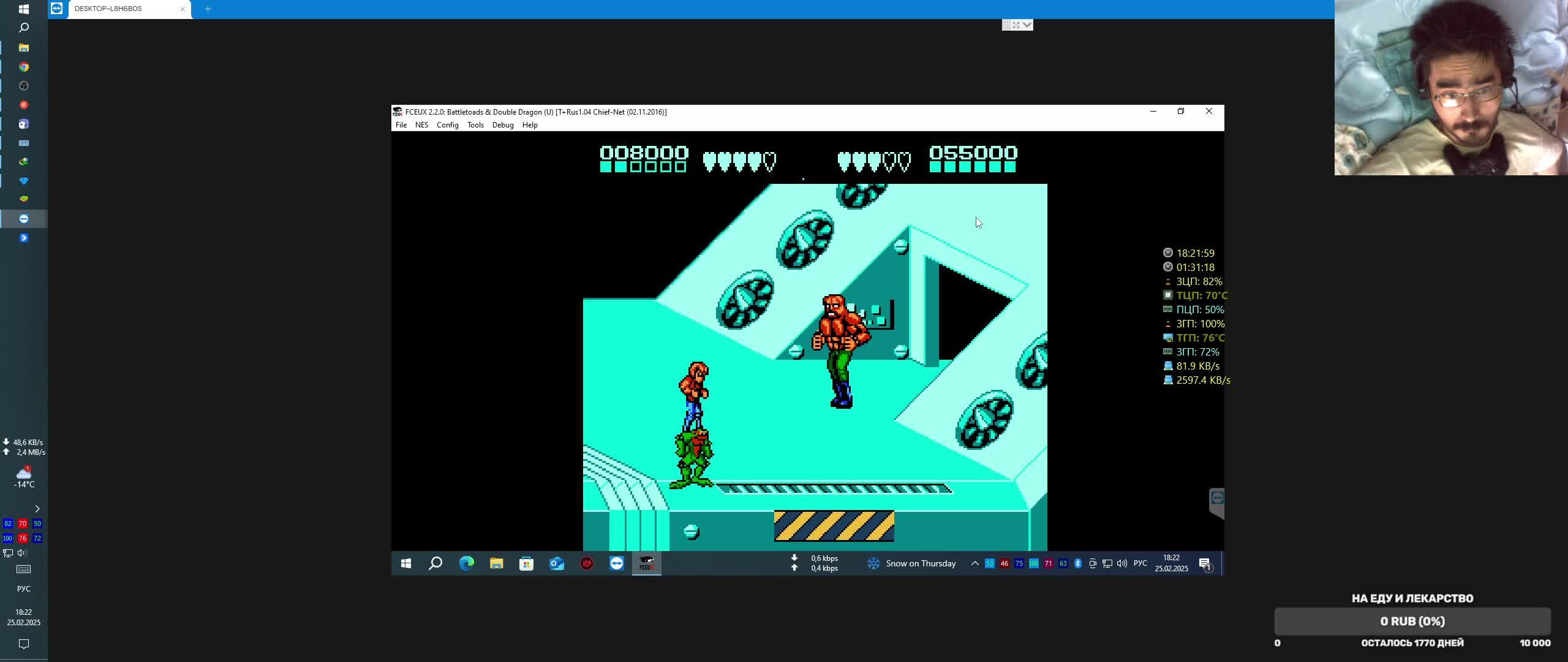Expand the TeamViewer session toolbar chevron
1568x662 pixels.
tap(1027, 25)
